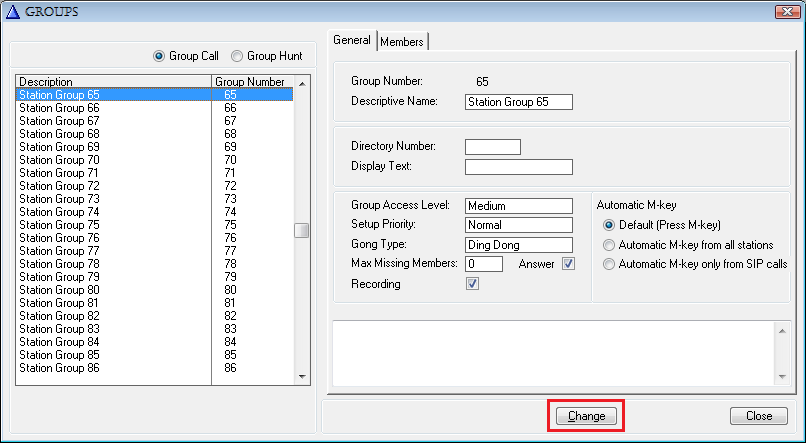Close the GROUPS window with X
Viewport: 806px width, 443px height.
click(x=787, y=11)
